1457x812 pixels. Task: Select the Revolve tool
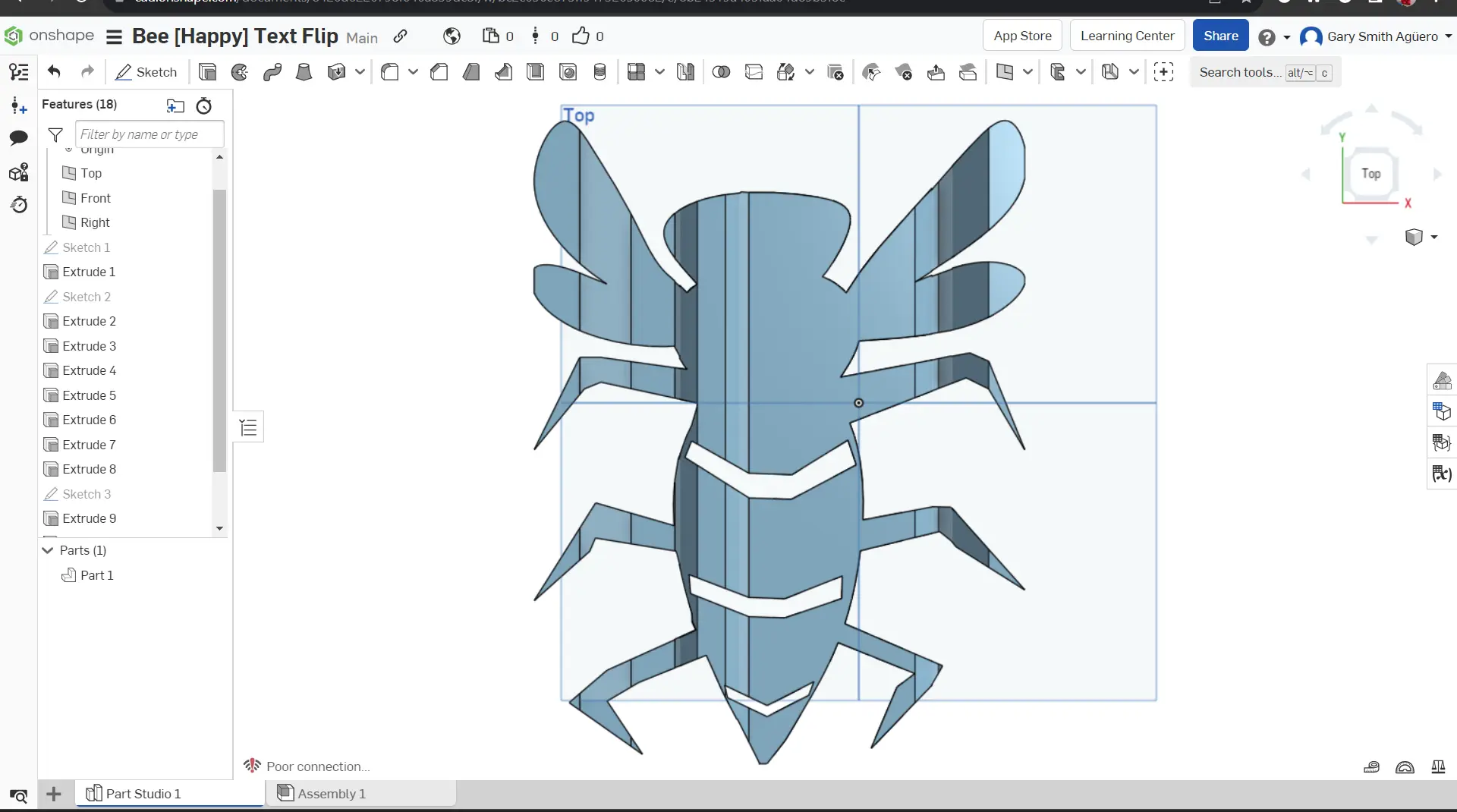tap(240, 72)
